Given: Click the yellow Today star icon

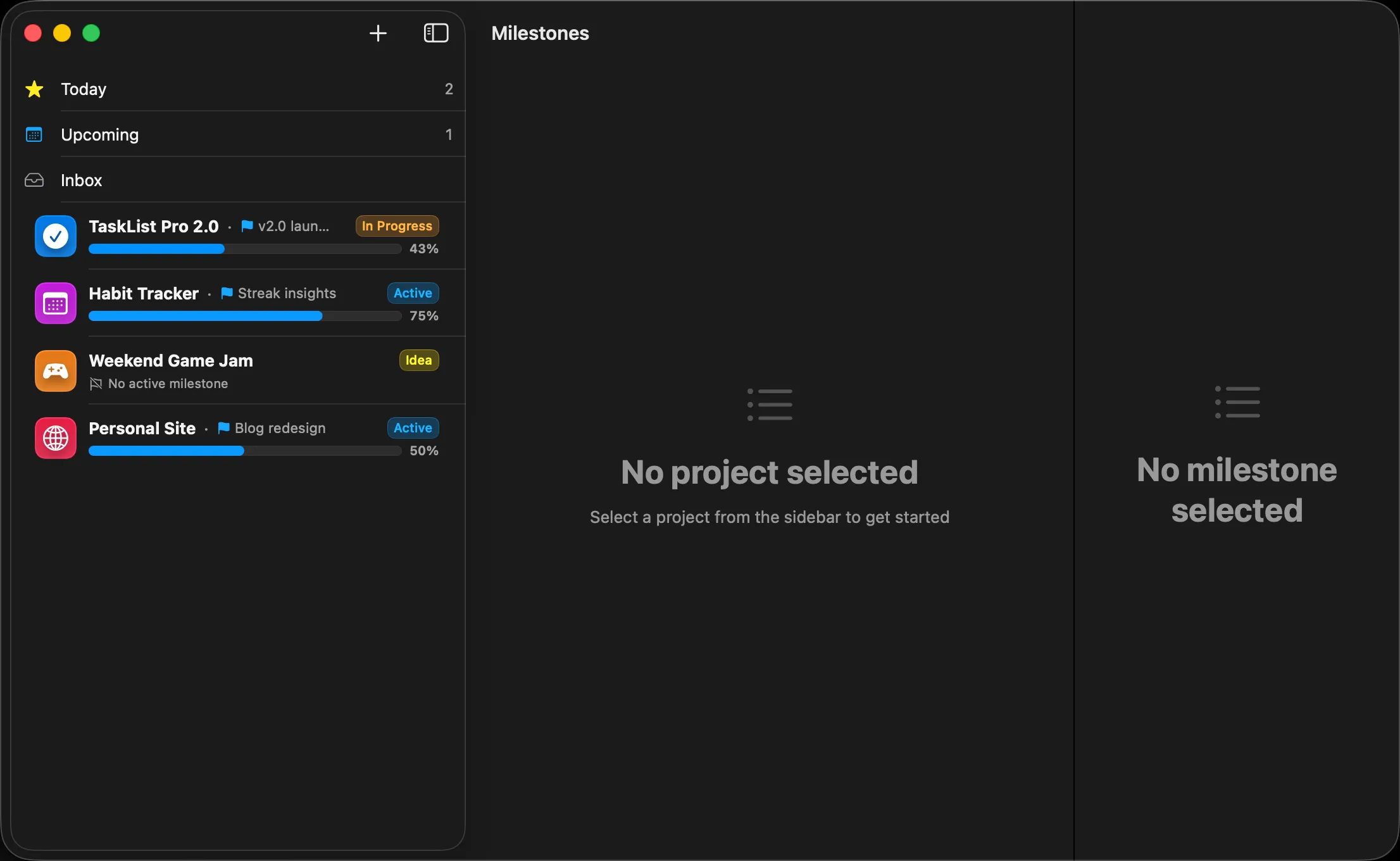Looking at the screenshot, I should point(34,89).
